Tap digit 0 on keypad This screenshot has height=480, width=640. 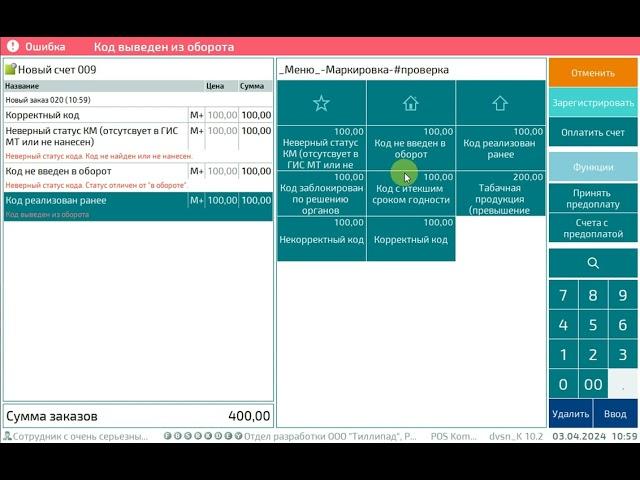(x=563, y=384)
